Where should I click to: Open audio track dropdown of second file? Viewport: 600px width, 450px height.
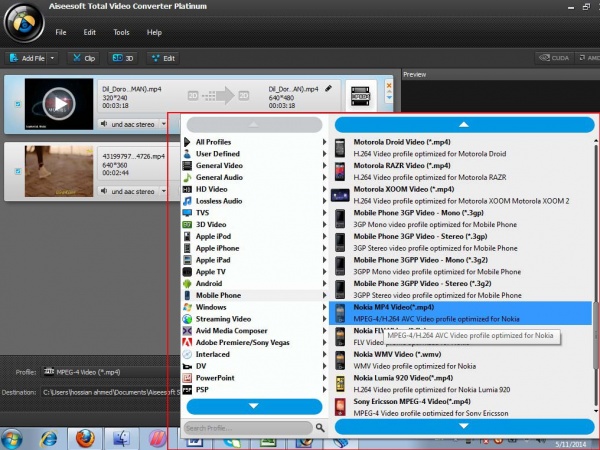(163, 191)
